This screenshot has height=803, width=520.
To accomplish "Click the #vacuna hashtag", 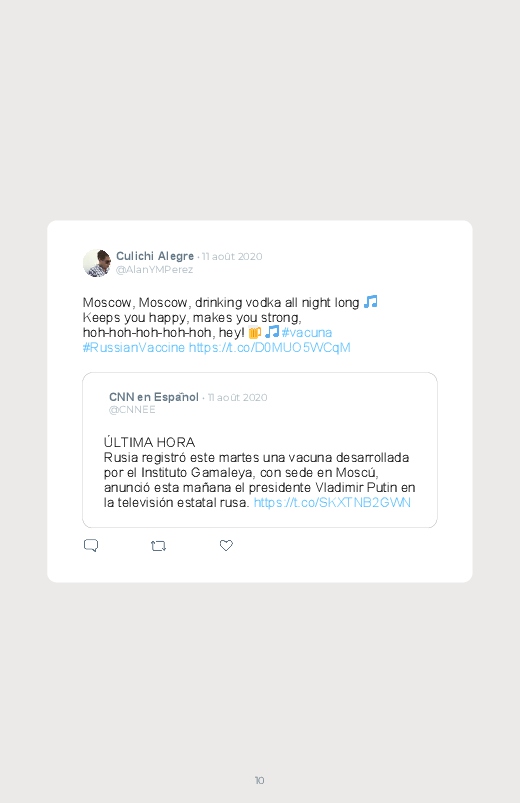I will 306,332.
